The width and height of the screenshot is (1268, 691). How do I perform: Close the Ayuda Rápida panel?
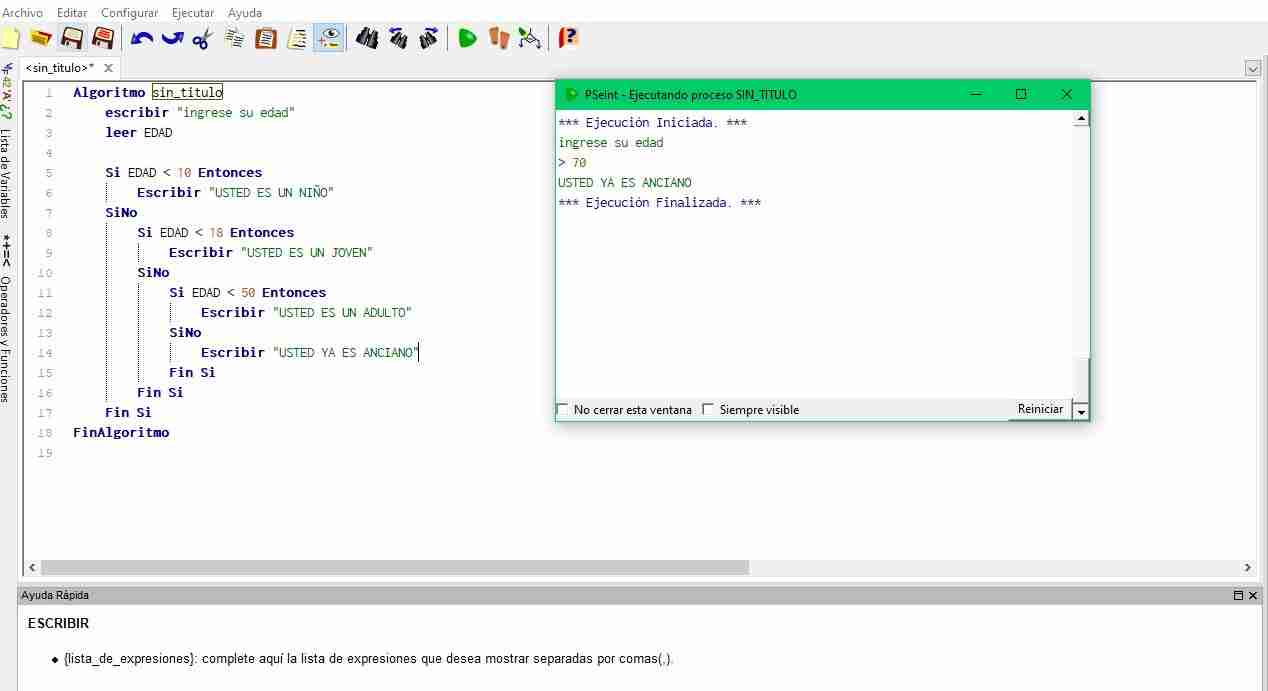[1253, 595]
